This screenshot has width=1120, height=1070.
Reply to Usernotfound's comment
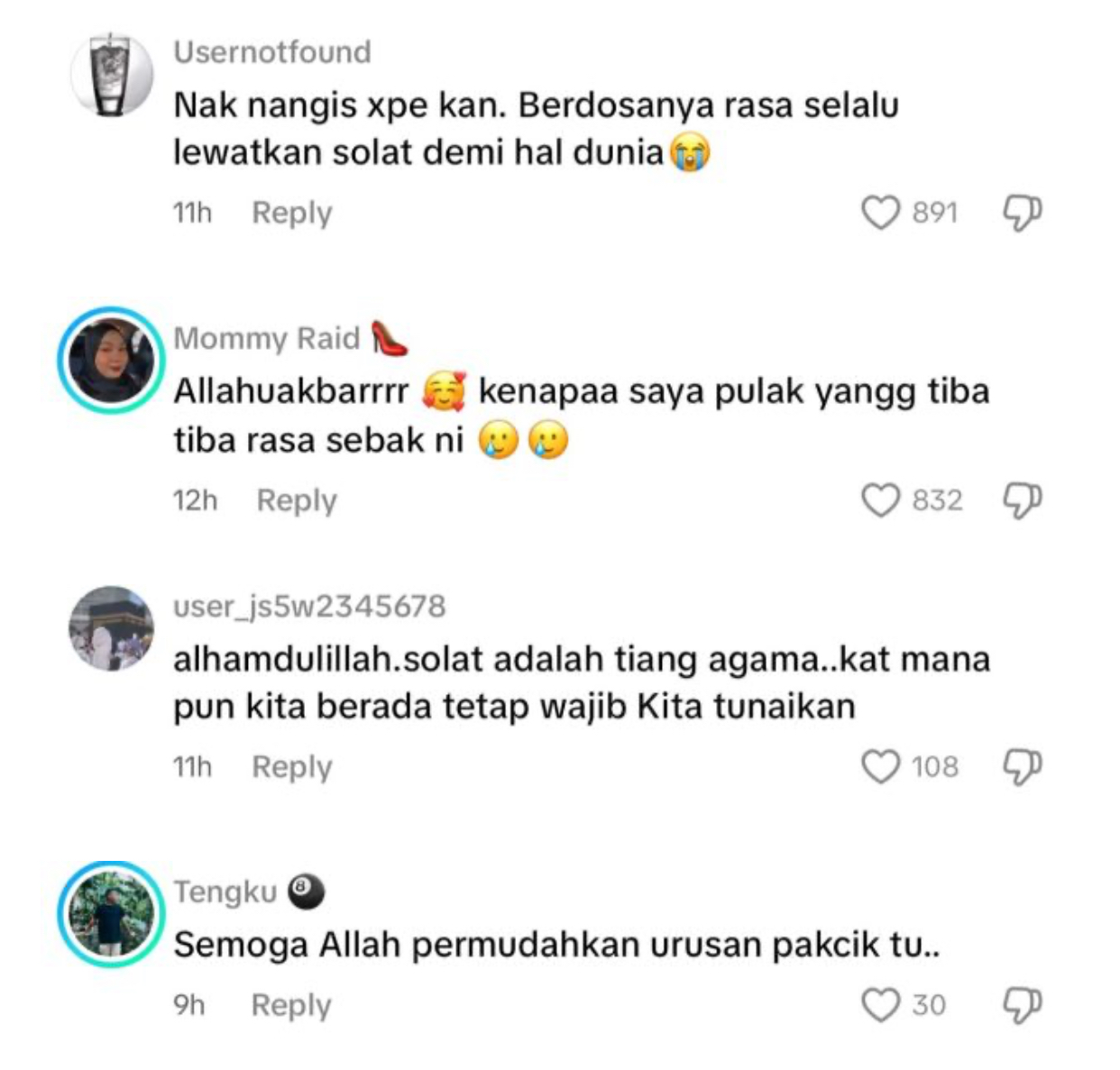coord(292,214)
